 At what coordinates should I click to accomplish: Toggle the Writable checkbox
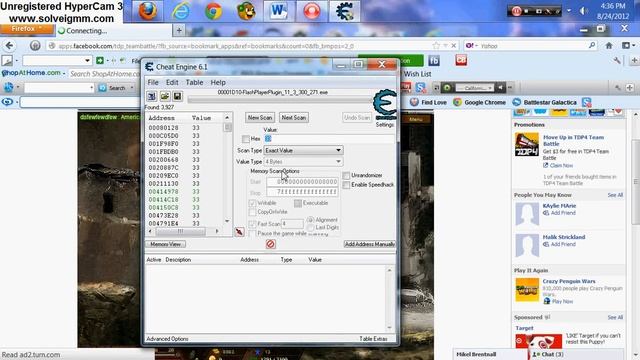tap(252, 203)
